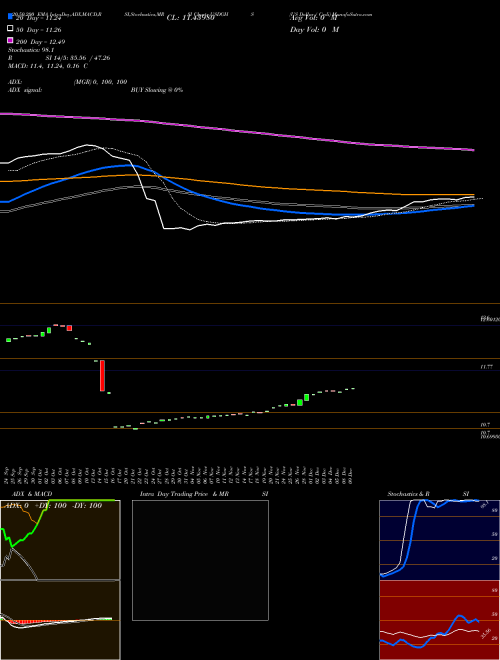Image resolution: width=500 pixels, height=660 pixels.
Task: Click the 'Day Vol: 0 M' text
Action: (314, 29)
